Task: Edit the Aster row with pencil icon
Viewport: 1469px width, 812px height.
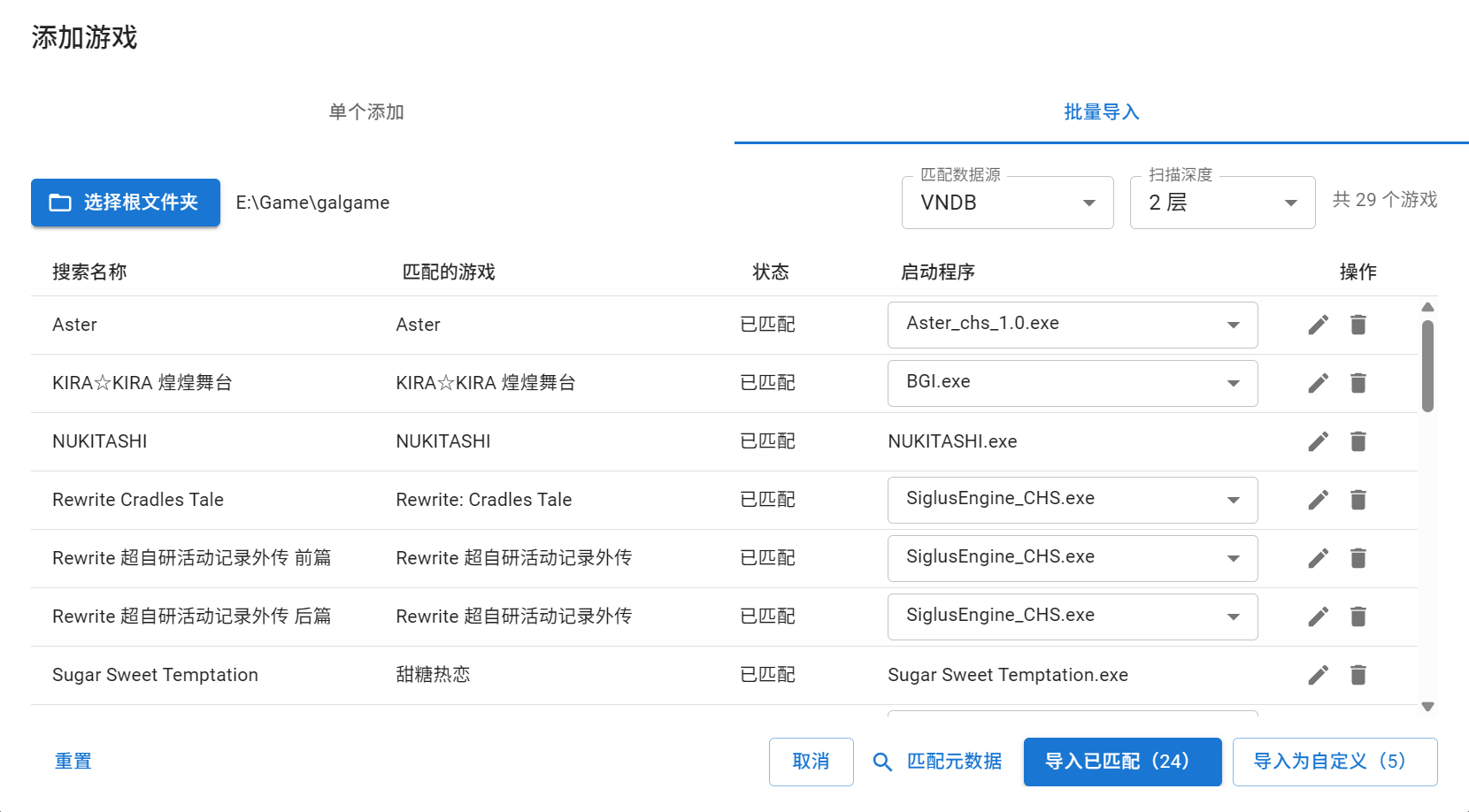Action: coord(1318,325)
